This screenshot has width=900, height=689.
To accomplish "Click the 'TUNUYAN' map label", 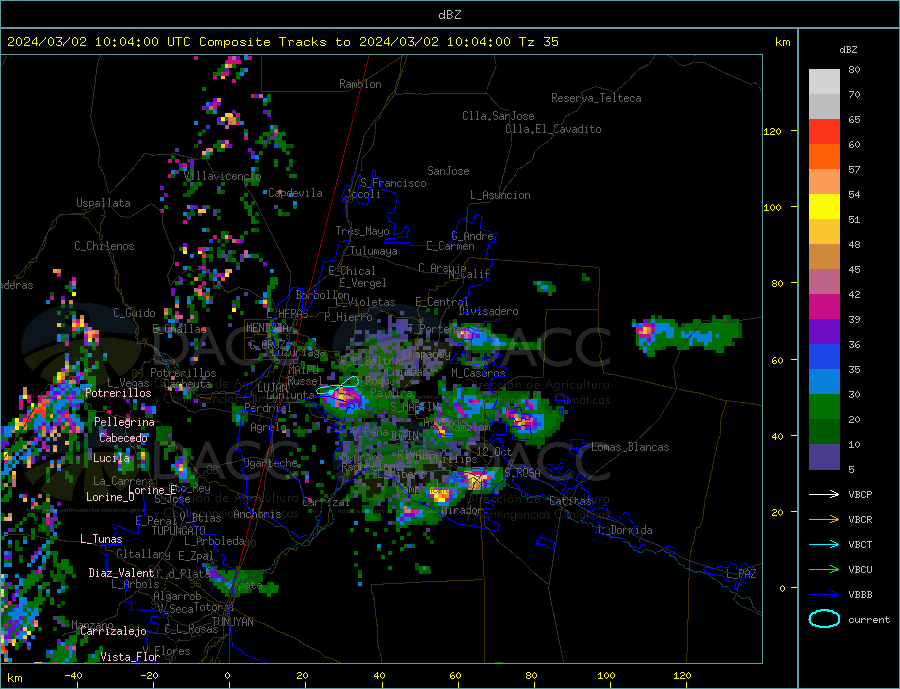I will 232,622.
